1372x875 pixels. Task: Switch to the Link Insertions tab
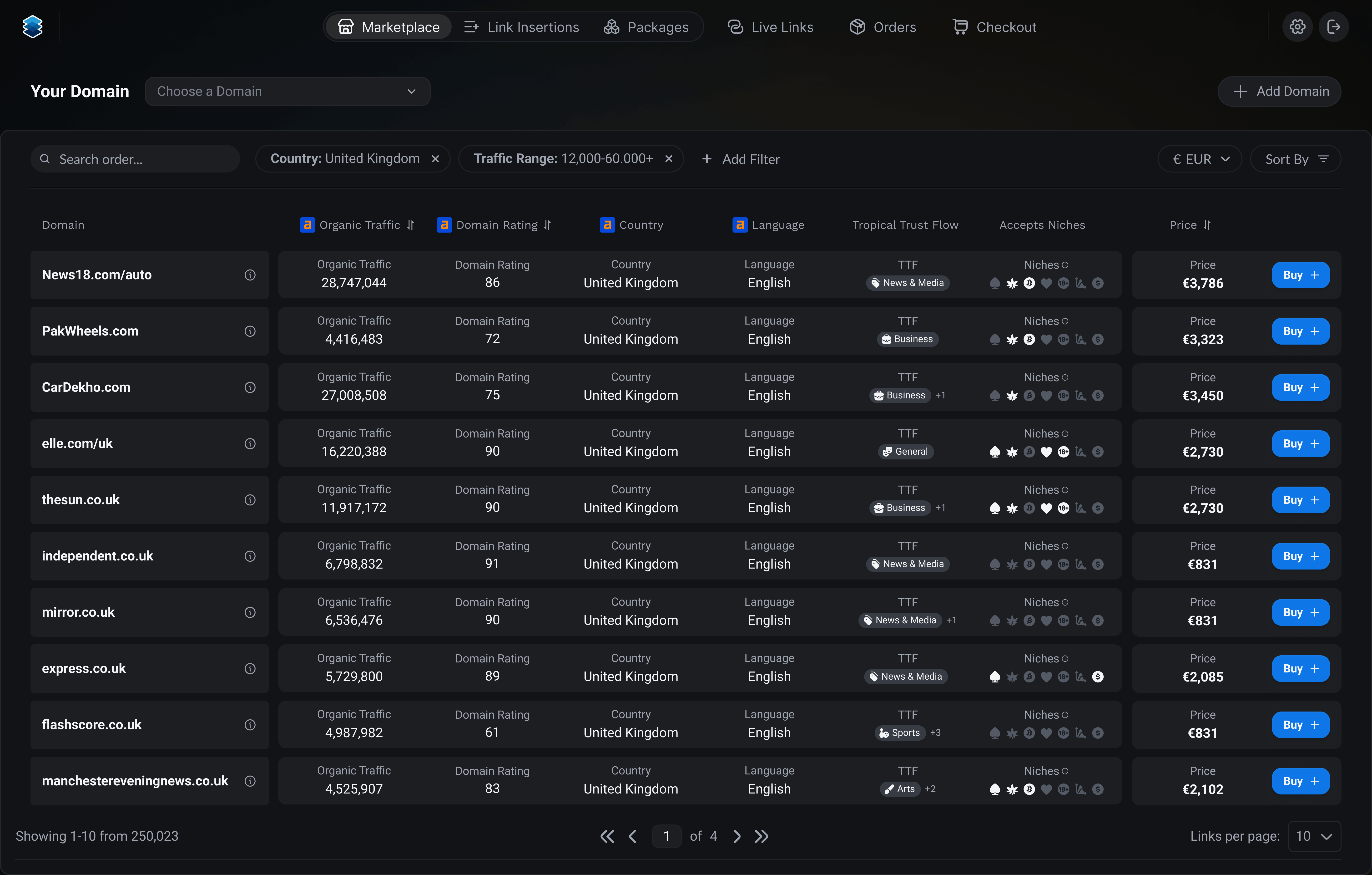521,27
